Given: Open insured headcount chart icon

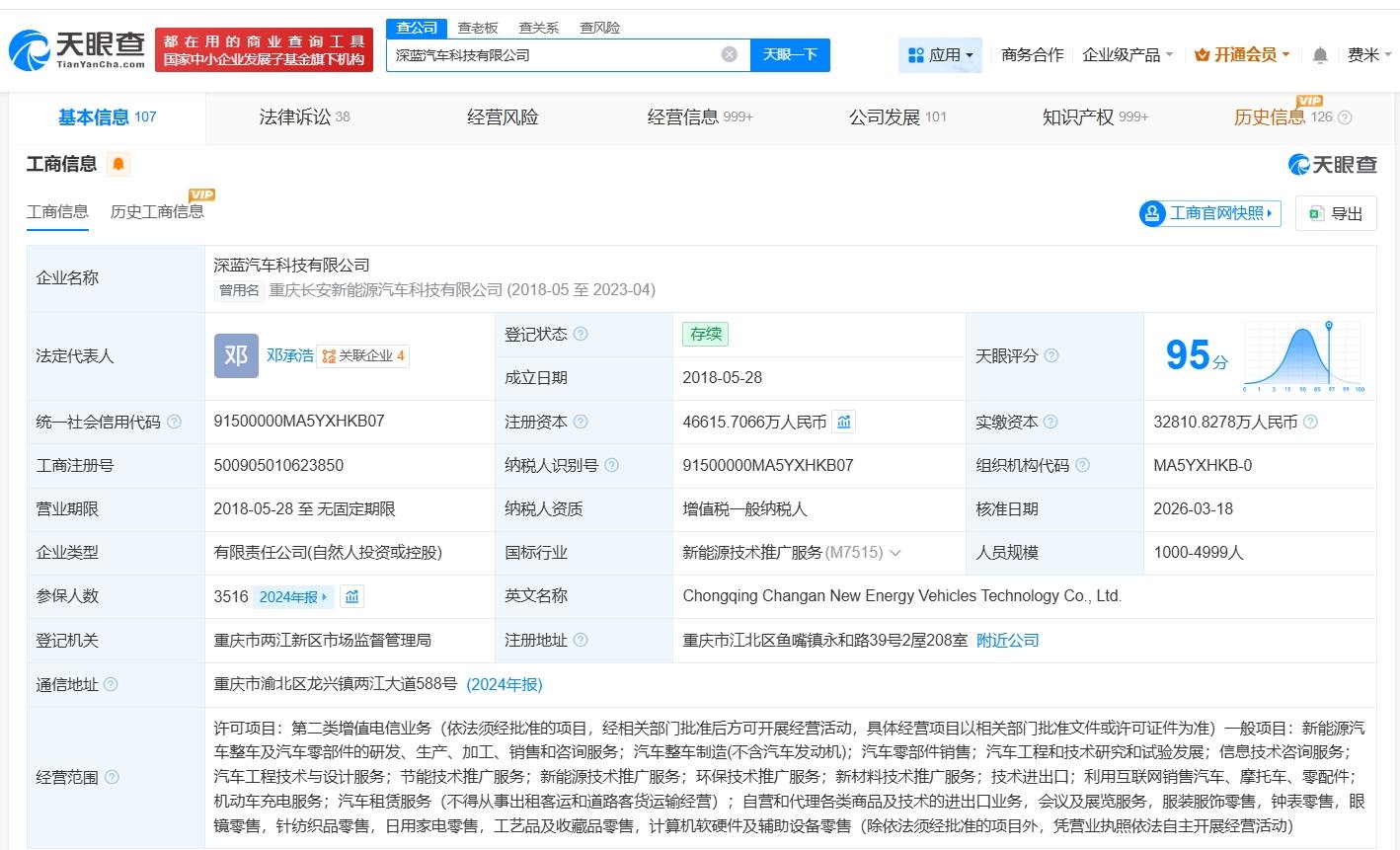Looking at the screenshot, I should pos(352,596).
